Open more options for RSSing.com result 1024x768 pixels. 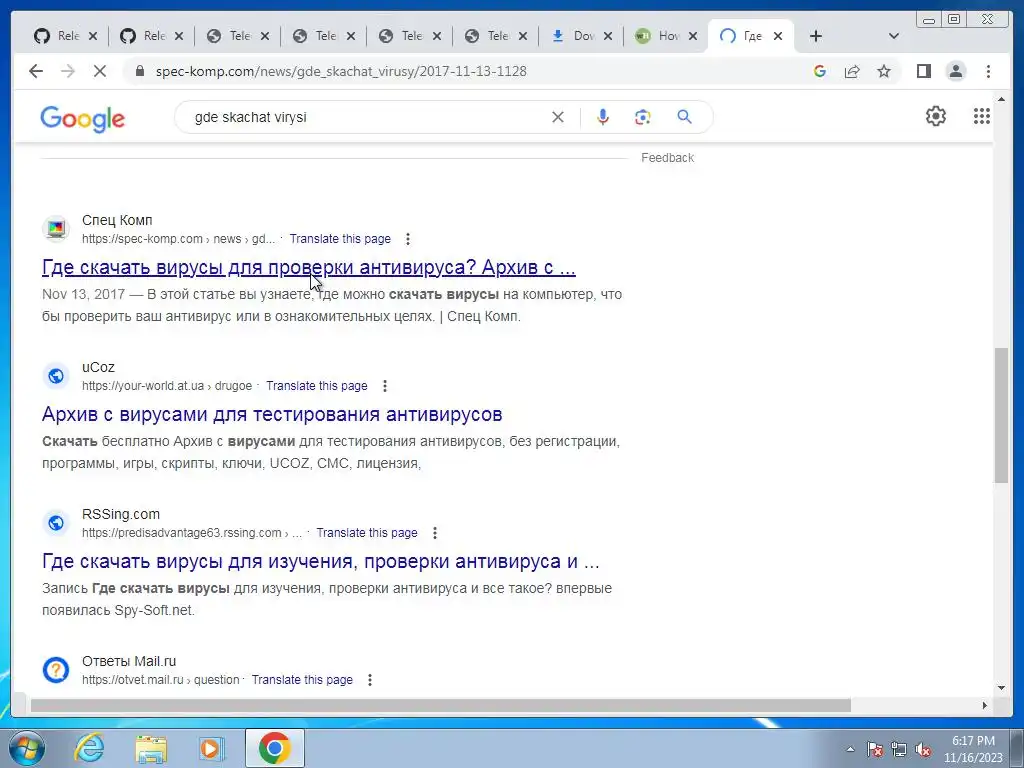(x=434, y=533)
